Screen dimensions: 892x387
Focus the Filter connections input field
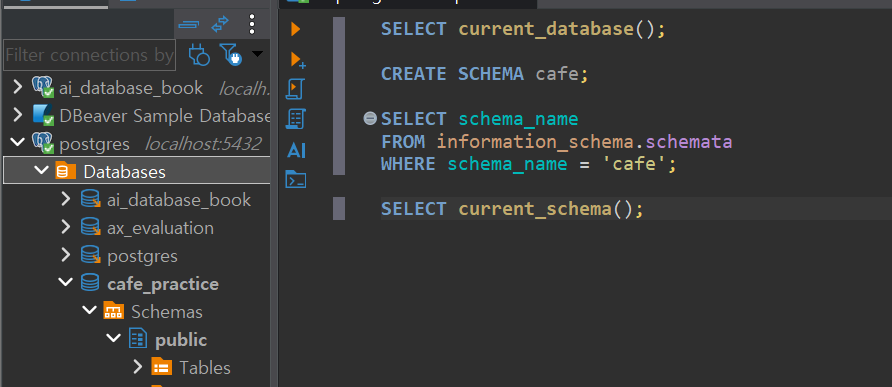[x=89, y=55]
